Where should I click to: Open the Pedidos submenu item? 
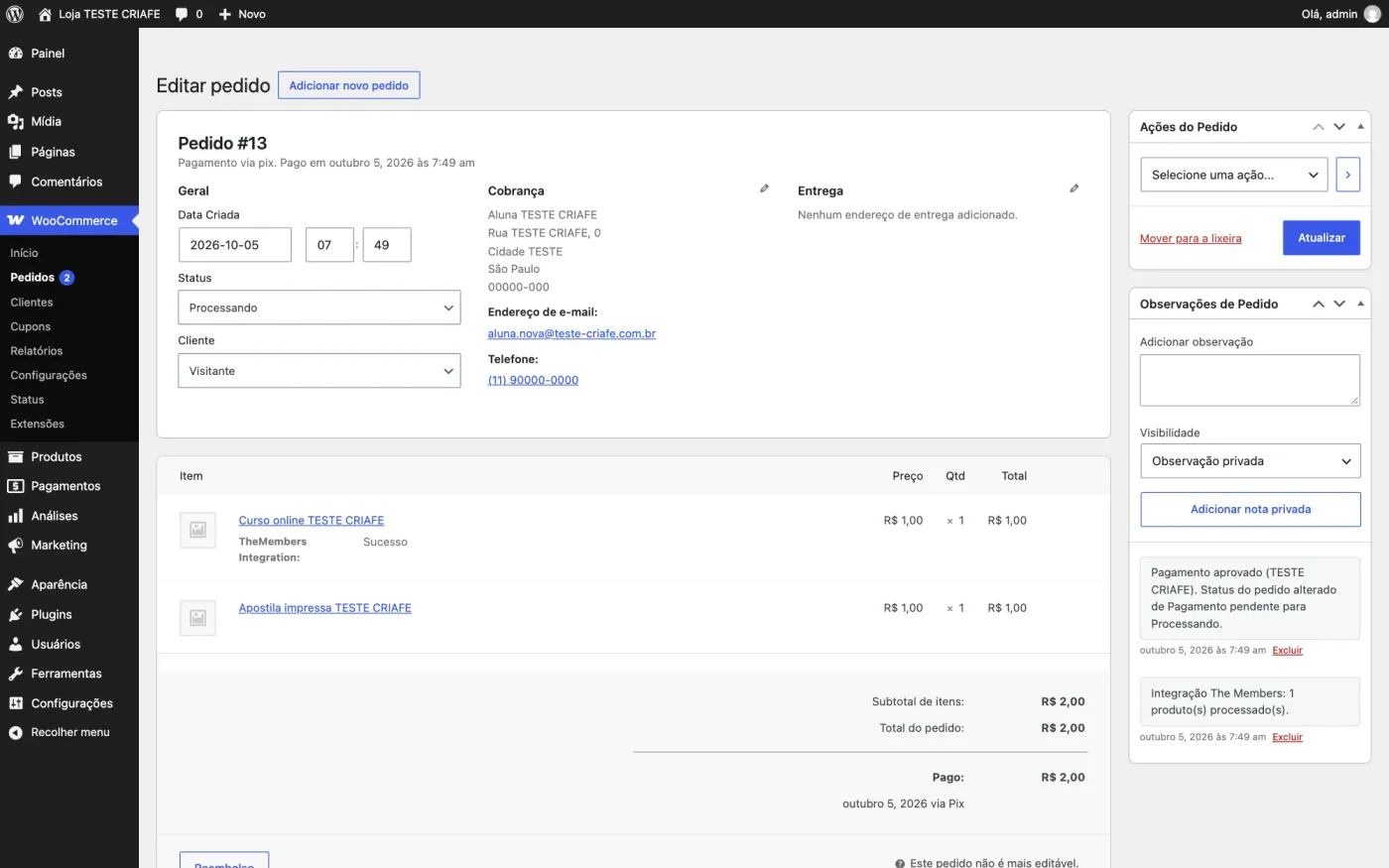point(33,278)
